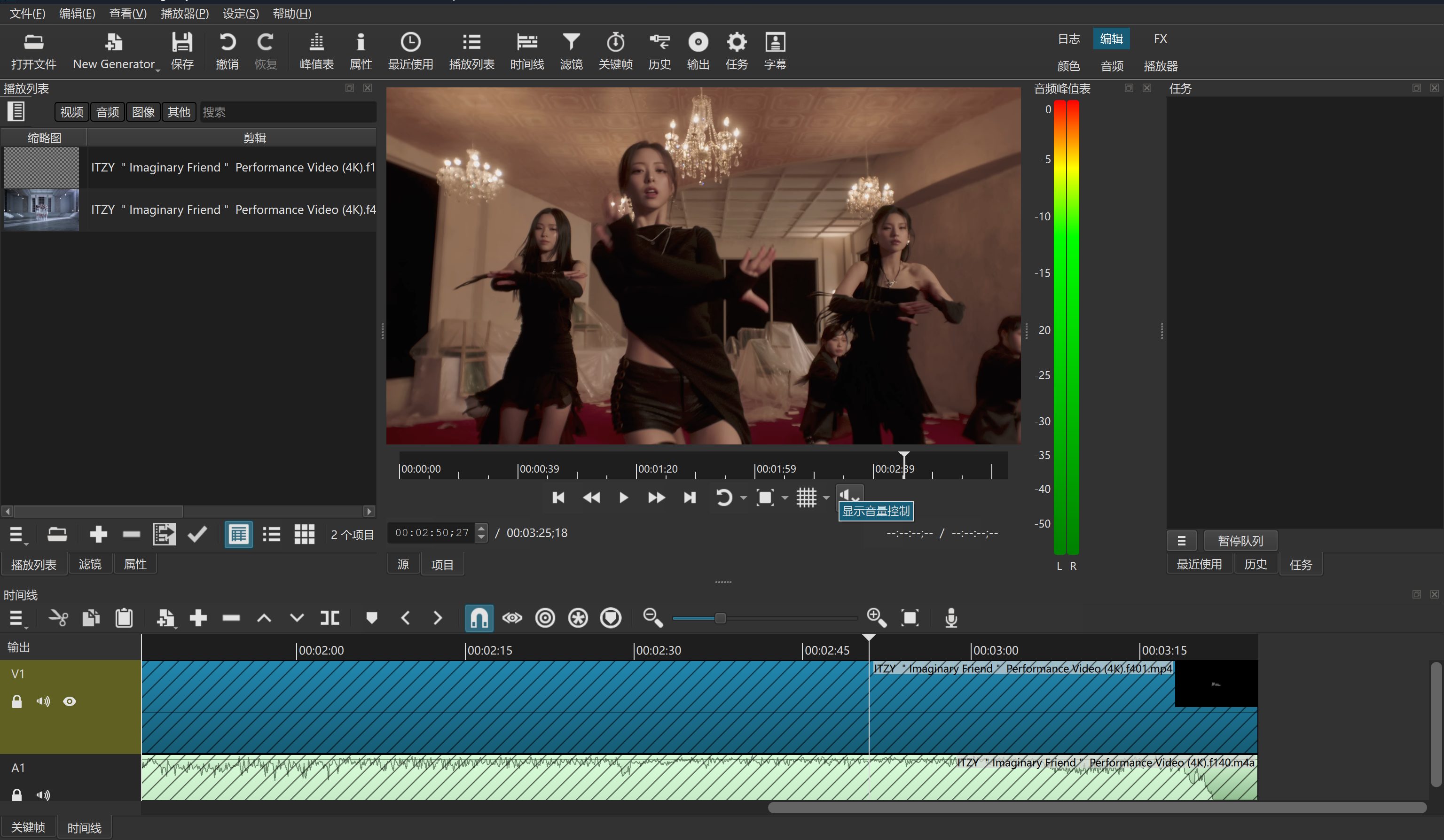Switch to the 项目 tab below player
Viewport: 1444px width, 840px height.
(x=442, y=565)
